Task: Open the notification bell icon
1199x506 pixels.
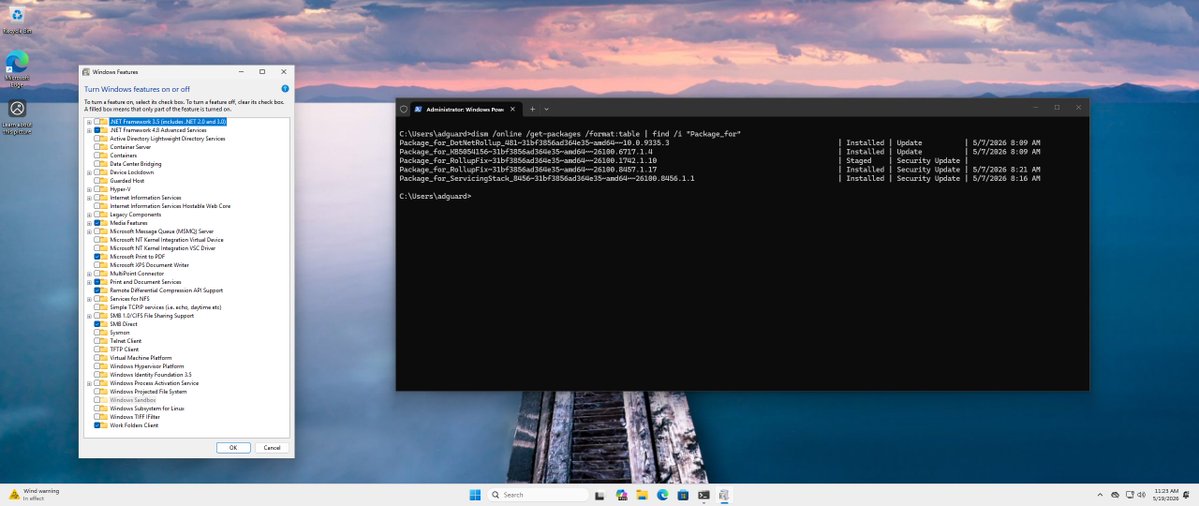Action: [1186, 495]
